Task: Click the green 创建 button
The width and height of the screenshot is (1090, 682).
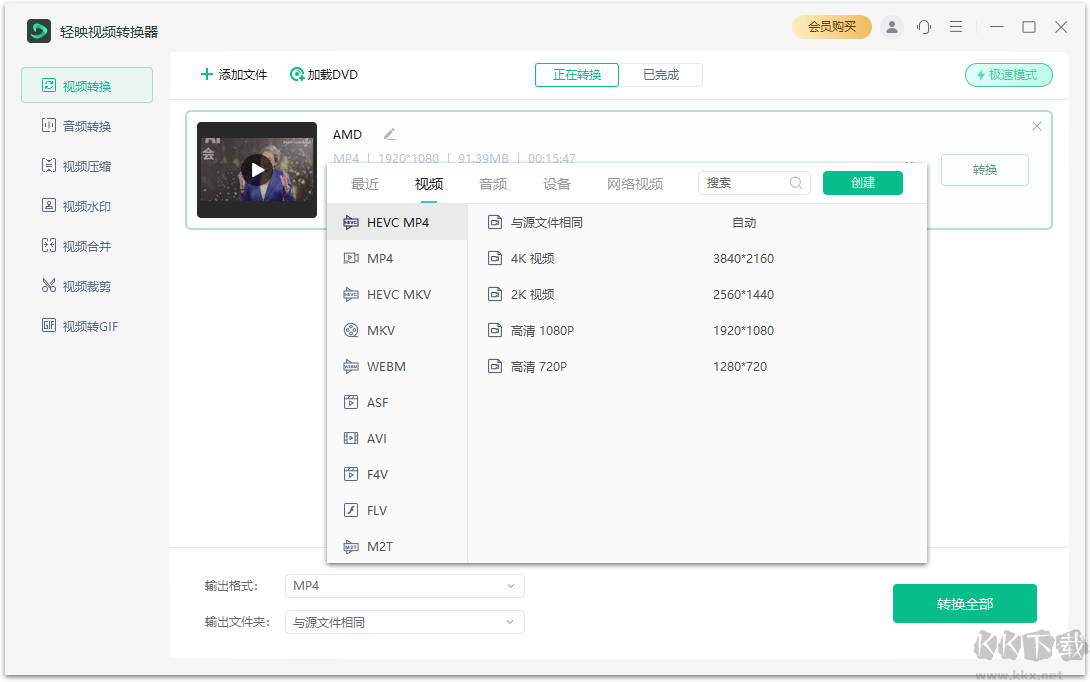Action: [x=863, y=183]
